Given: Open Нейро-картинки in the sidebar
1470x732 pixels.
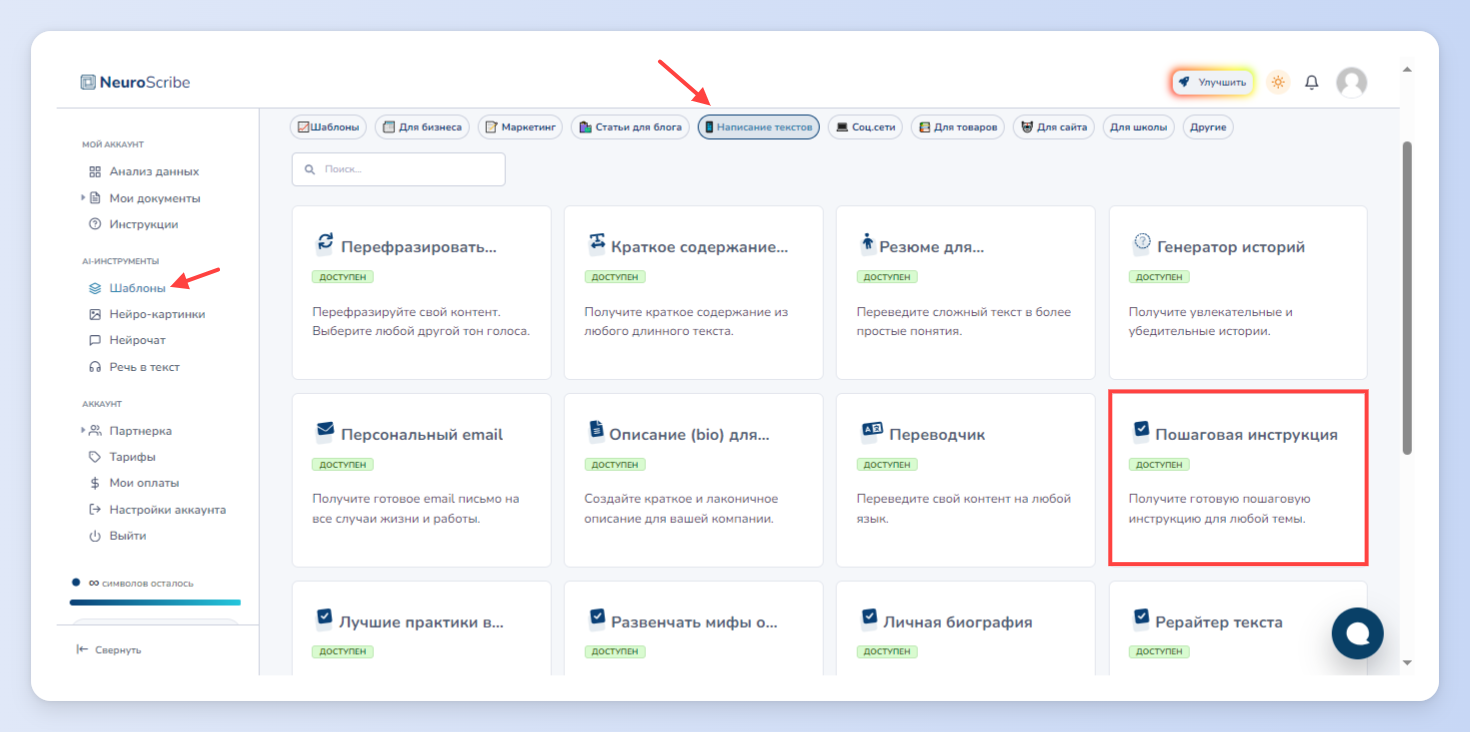Looking at the screenshot, I should point(147,314).
